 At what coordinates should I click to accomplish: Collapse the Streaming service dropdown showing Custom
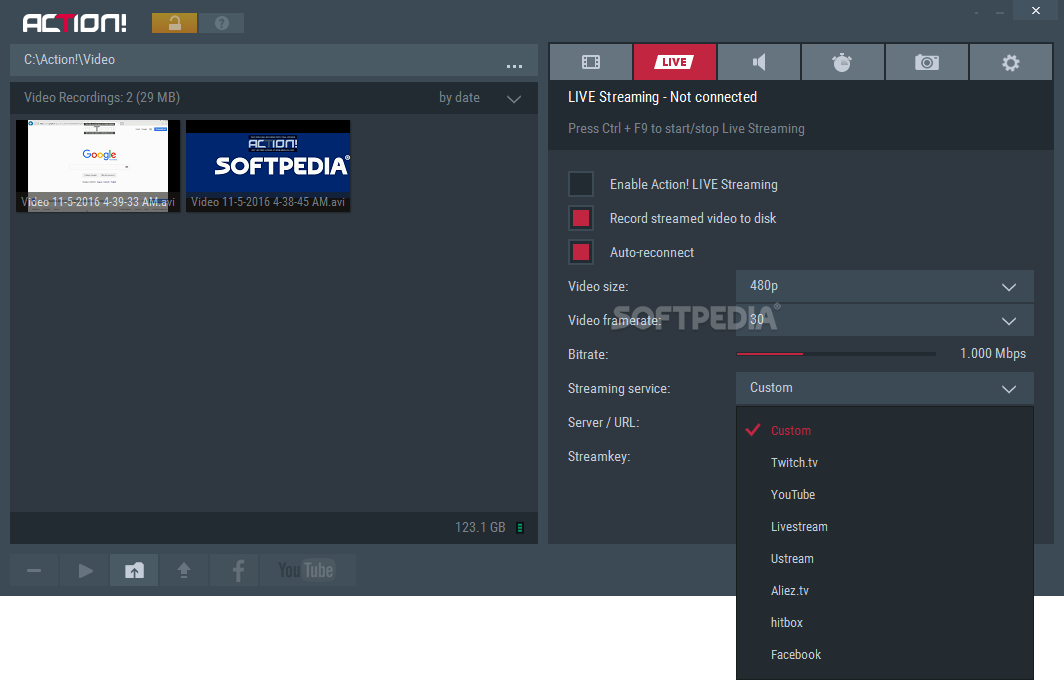tap(884, 388)
